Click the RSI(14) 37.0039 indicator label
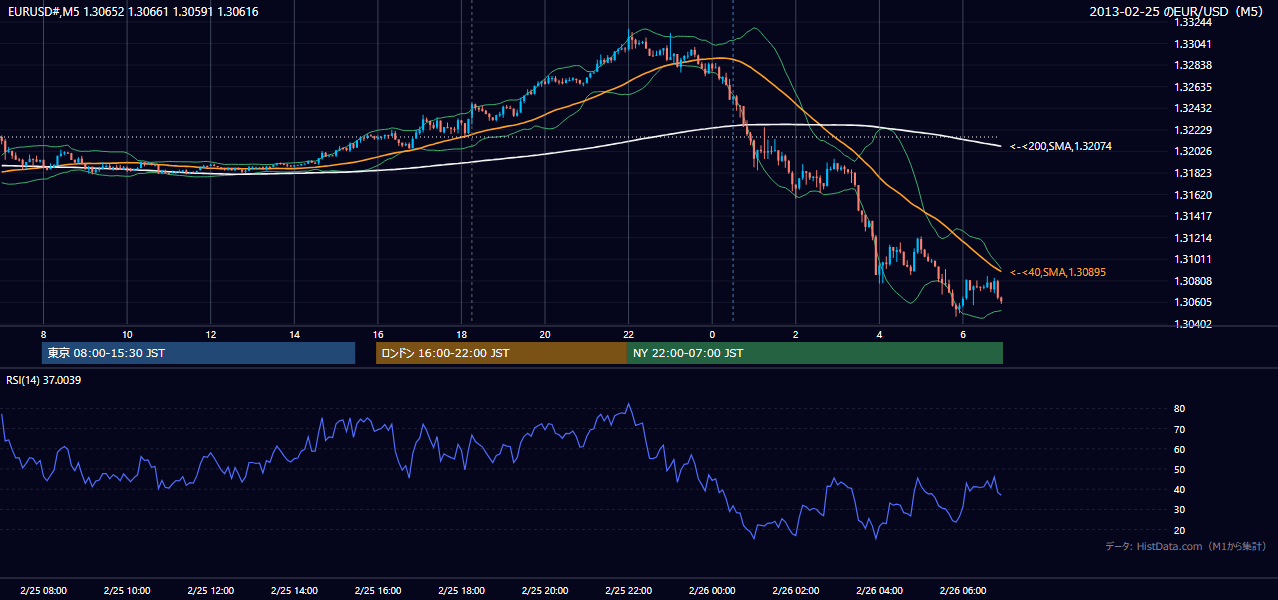Viewport: 1278px width, 600px height. point(44,380)
